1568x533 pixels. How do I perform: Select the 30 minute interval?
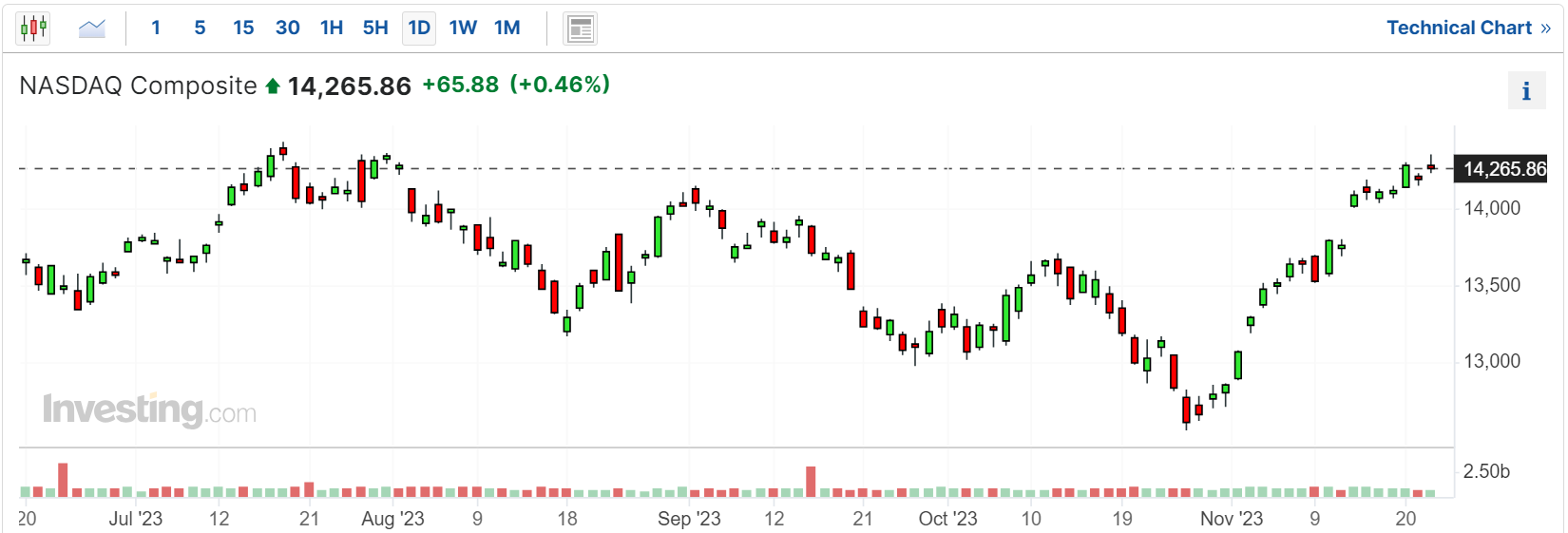point(288,28)
